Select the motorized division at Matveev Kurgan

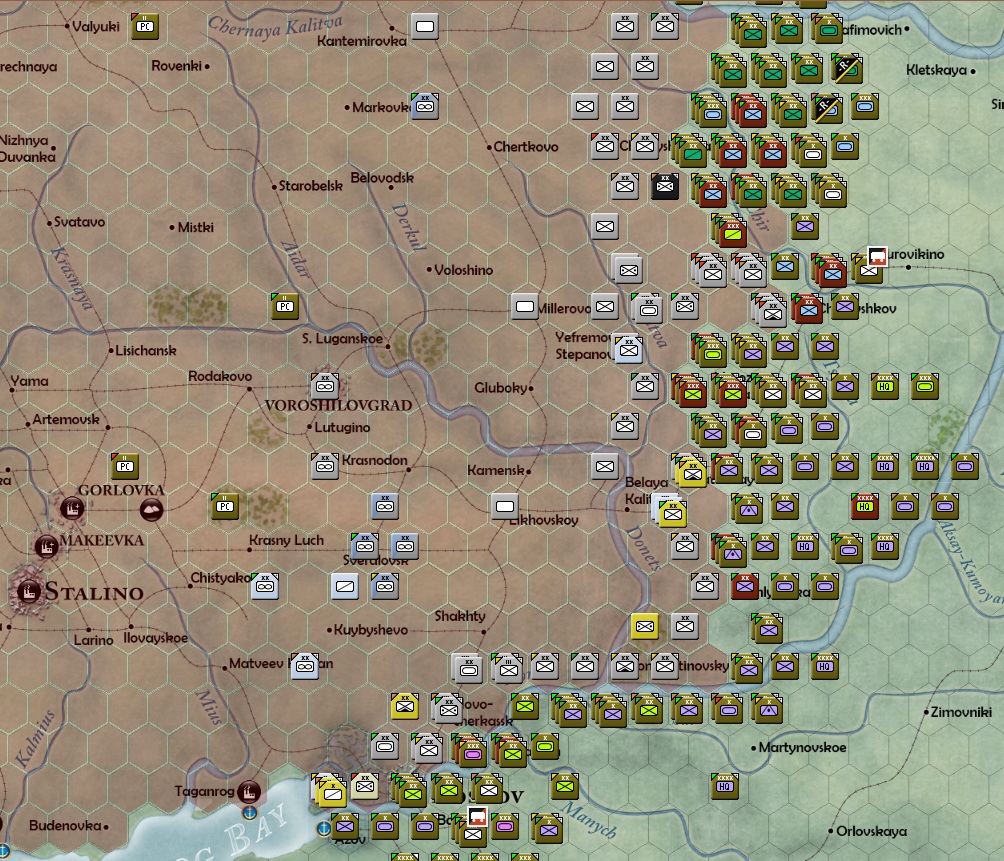tap(305, 666)
